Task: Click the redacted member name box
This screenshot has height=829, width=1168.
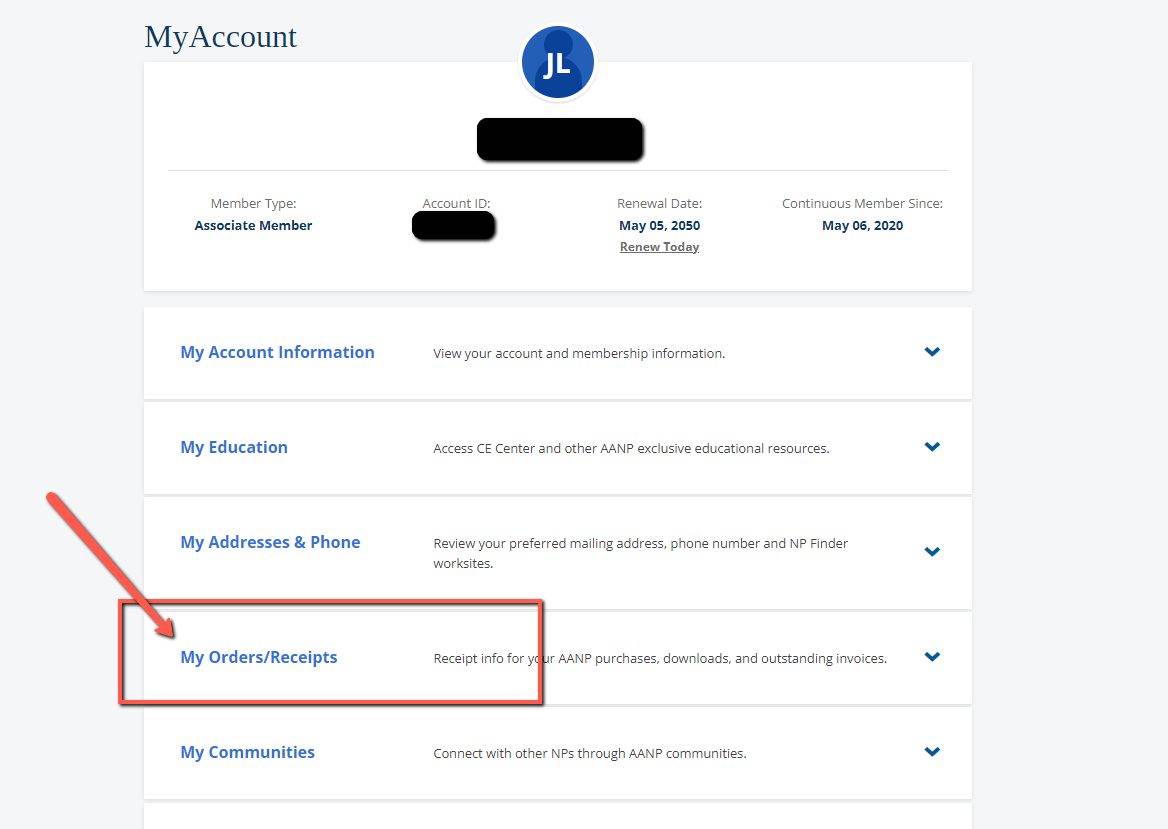Action: 560,139
